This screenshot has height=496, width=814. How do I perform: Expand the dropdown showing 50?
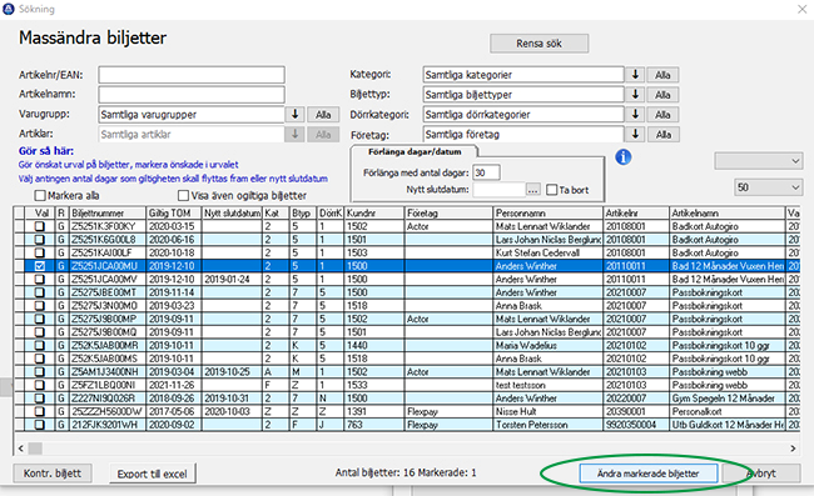(x=768, y=187)
